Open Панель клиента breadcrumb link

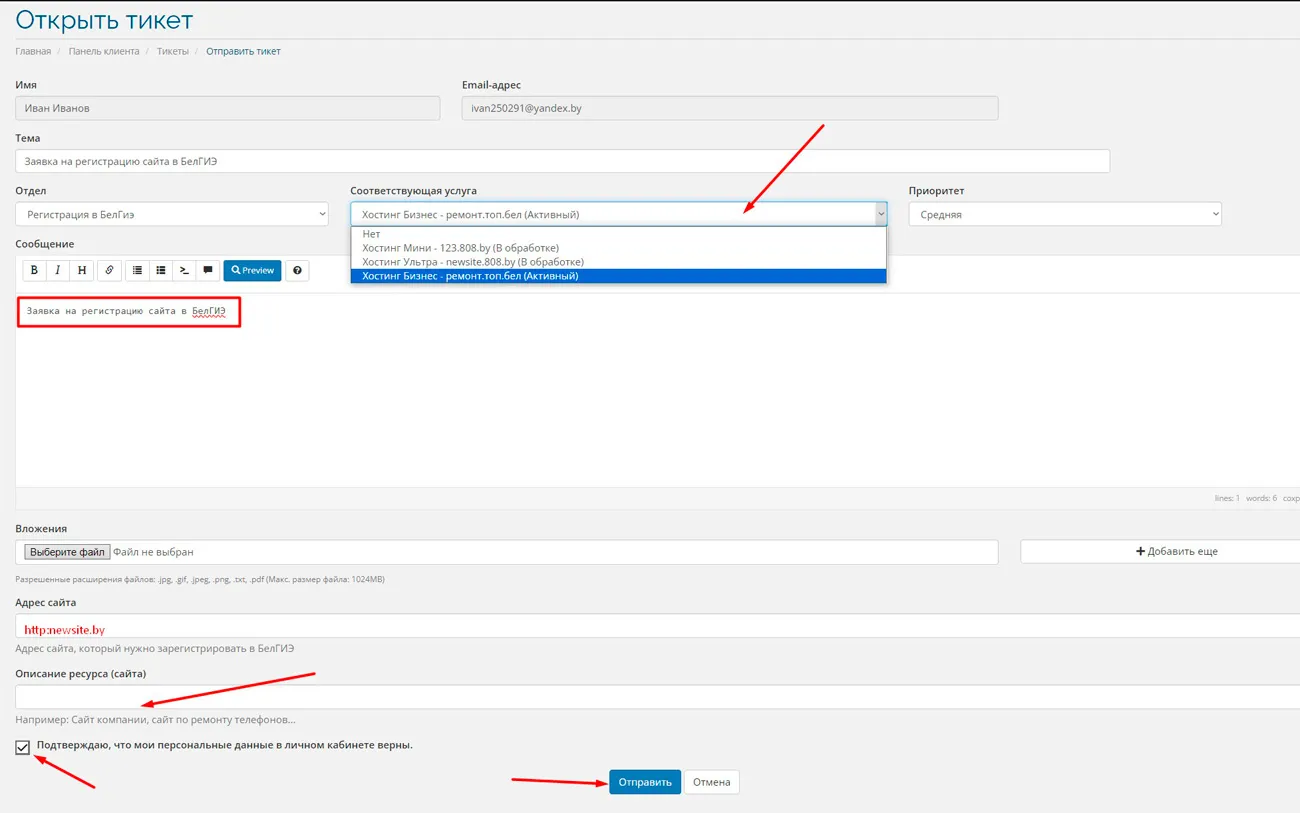click(104, 51)
